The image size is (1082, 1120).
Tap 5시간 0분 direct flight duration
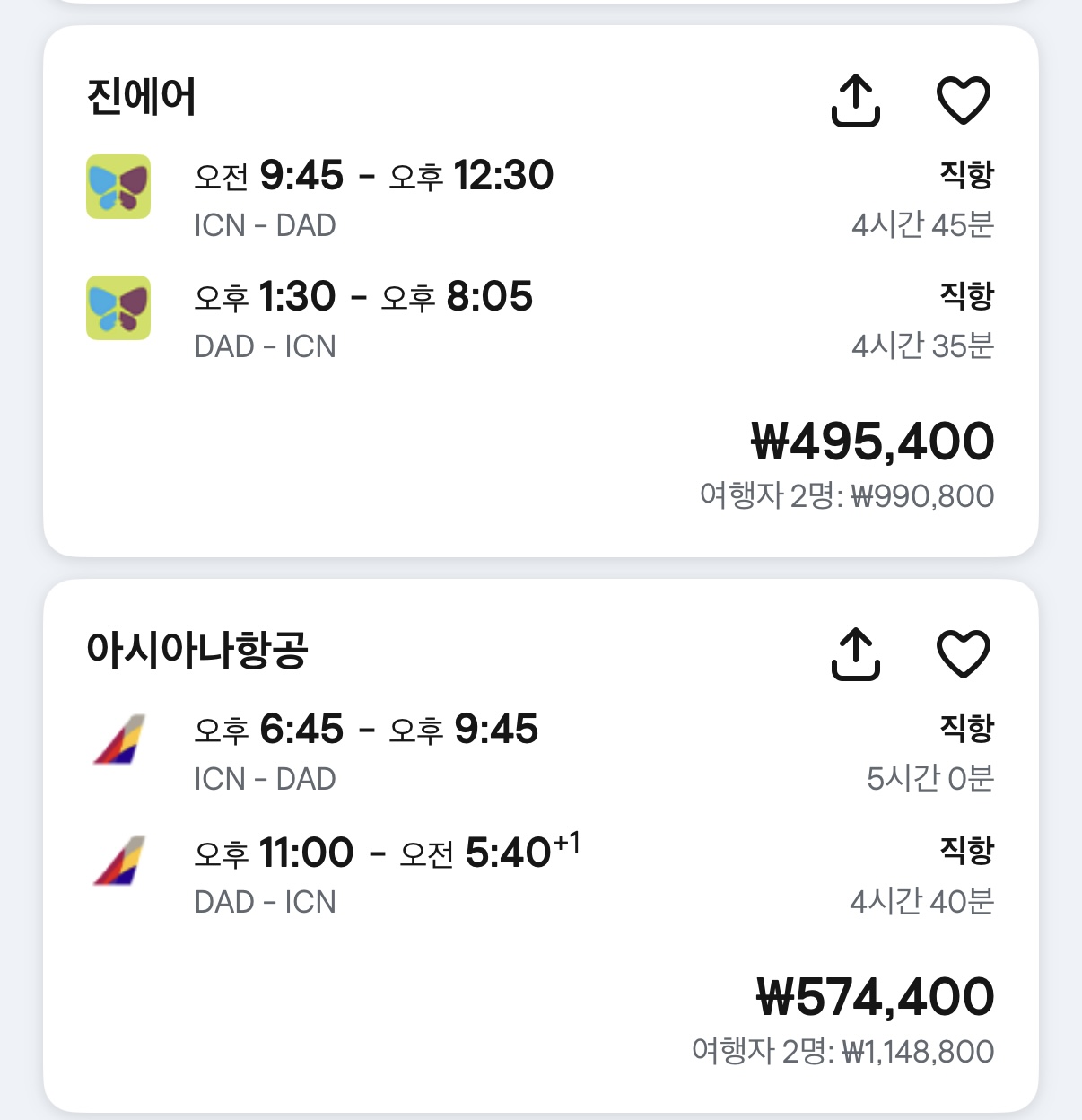pyautogui.click(x=929, y=778)
